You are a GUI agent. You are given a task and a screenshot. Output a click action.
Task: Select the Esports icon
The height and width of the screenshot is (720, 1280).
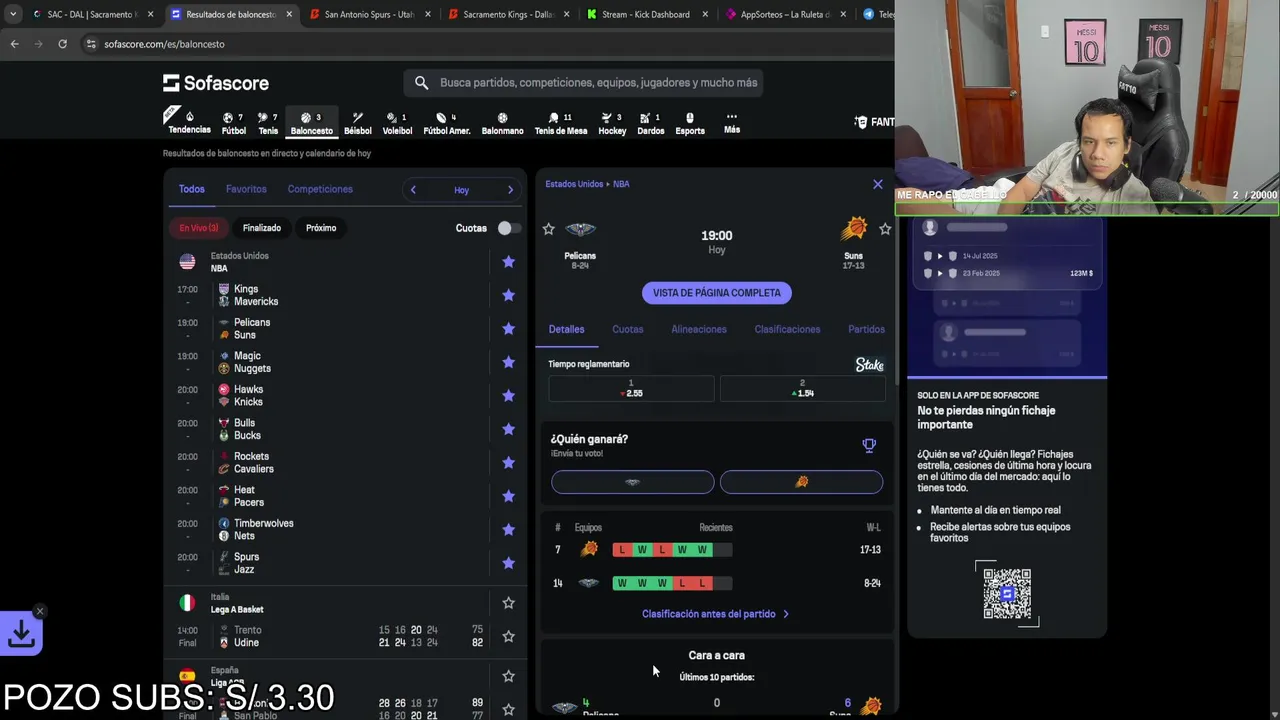click(690, 123)
